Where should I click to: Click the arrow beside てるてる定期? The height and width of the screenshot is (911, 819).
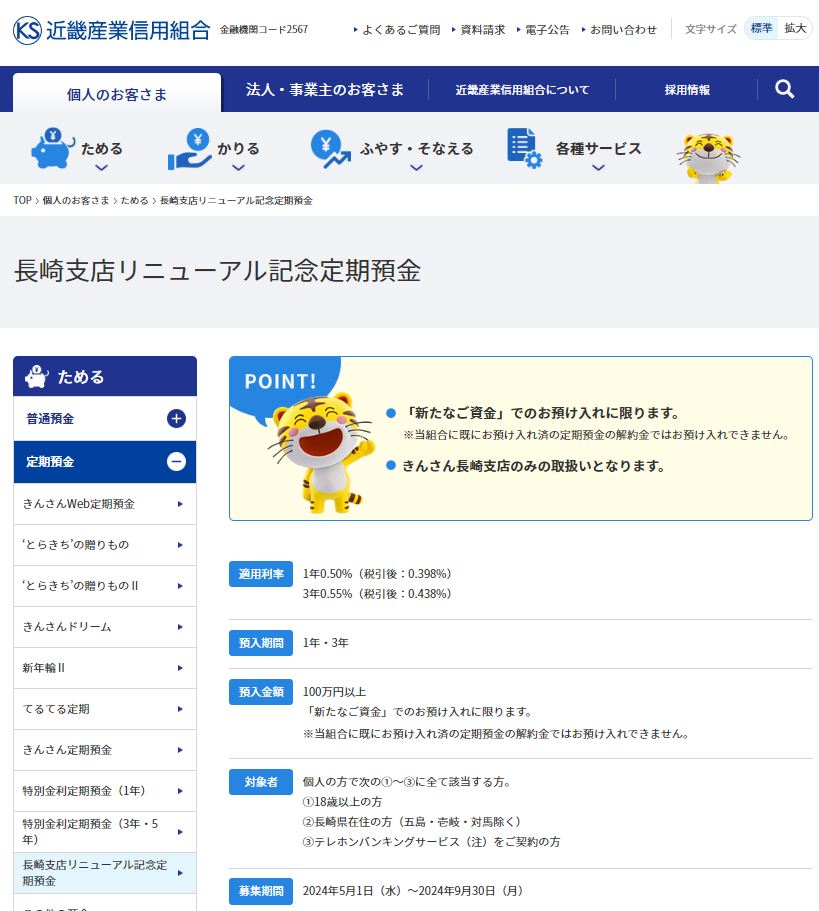(180, 709)
